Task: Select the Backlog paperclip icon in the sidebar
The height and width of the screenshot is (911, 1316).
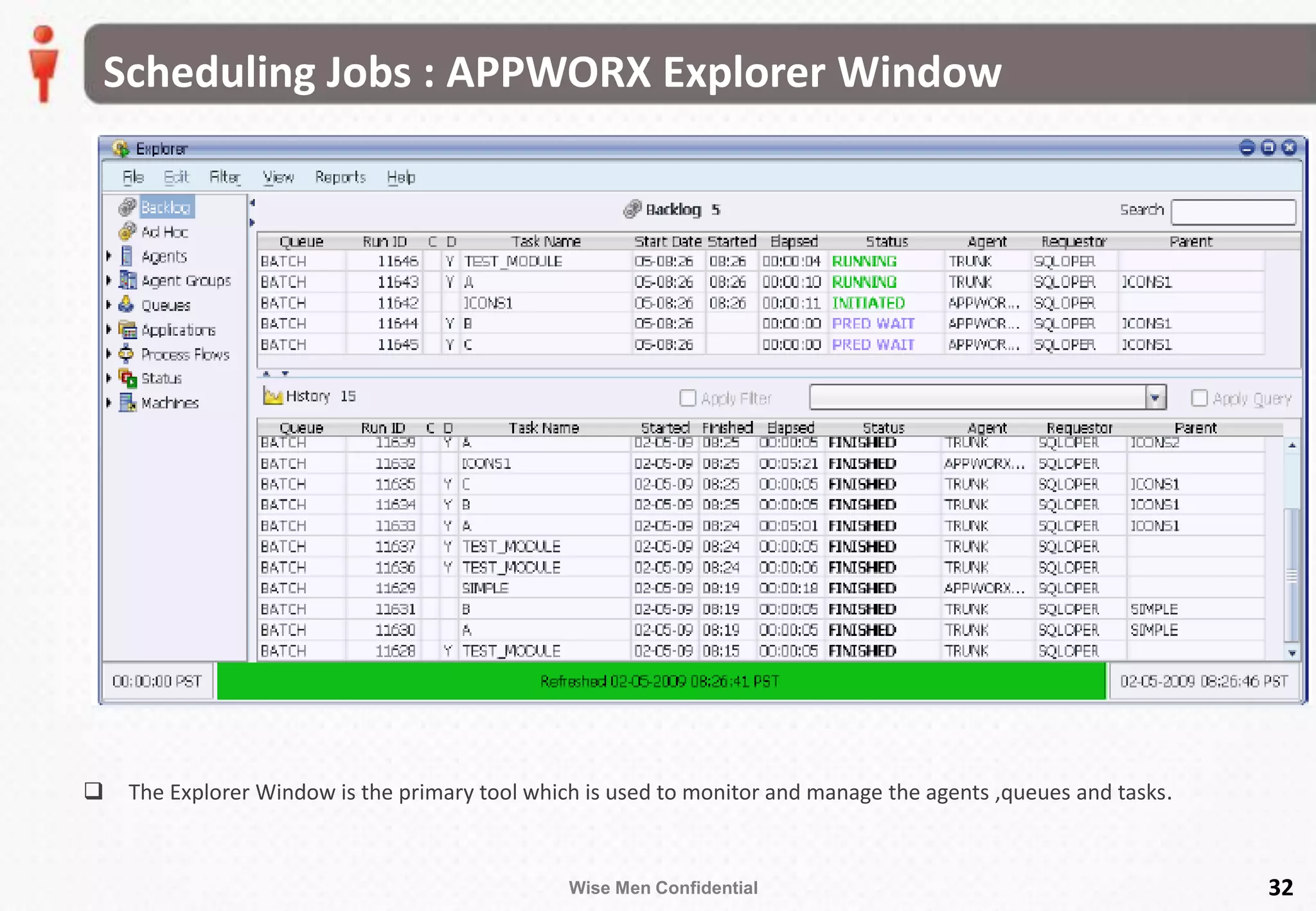Action: tap(127, 207)
